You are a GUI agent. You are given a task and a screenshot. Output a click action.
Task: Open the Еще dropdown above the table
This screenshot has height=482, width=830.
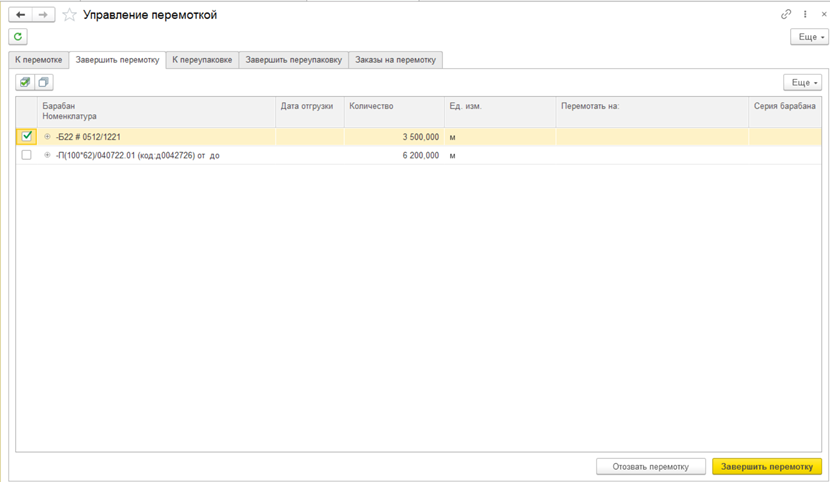(802, 83)
